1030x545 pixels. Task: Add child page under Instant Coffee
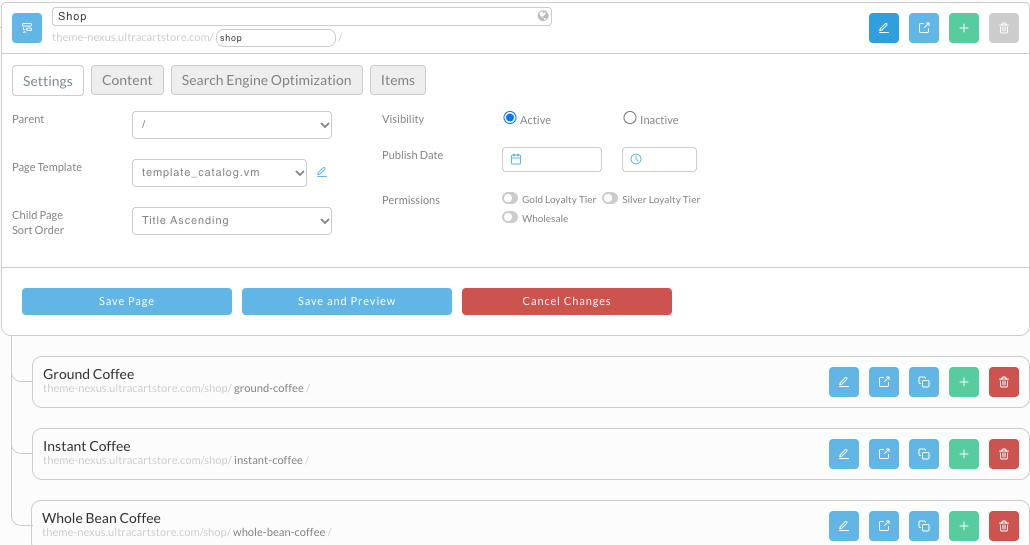pyautogui.click(x=964, y=454)
